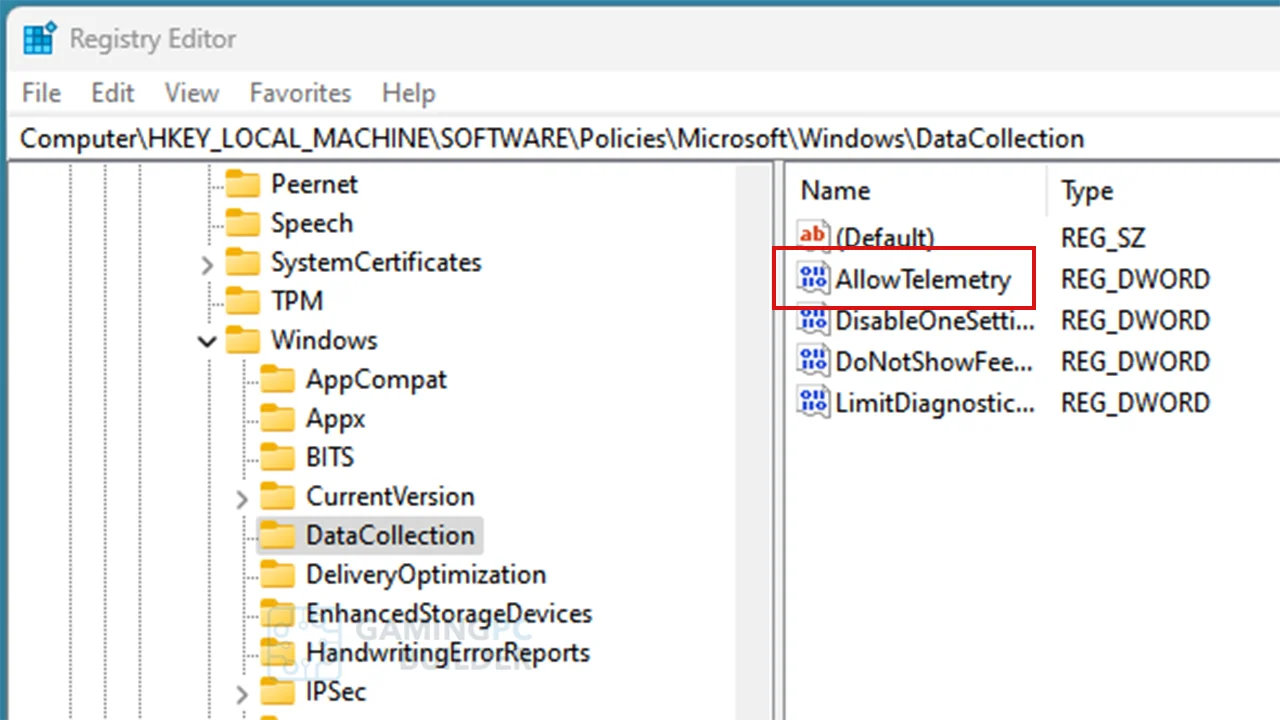This screenshot has height=720, width=1280.
Task: Click the AllowTelemetry DWORD icon
Action: (813, 279)
